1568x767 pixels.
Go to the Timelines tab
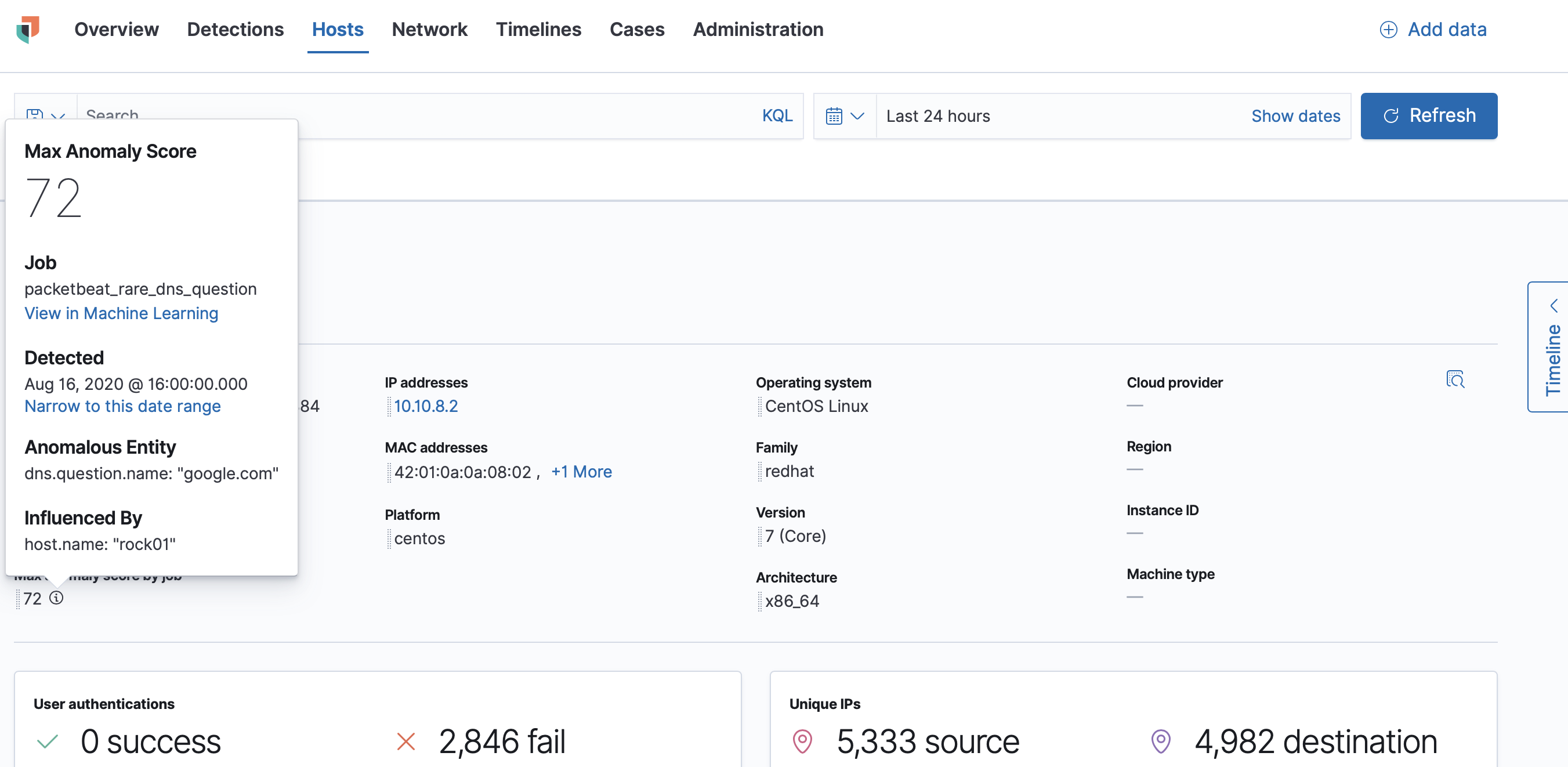pos(538,29)
